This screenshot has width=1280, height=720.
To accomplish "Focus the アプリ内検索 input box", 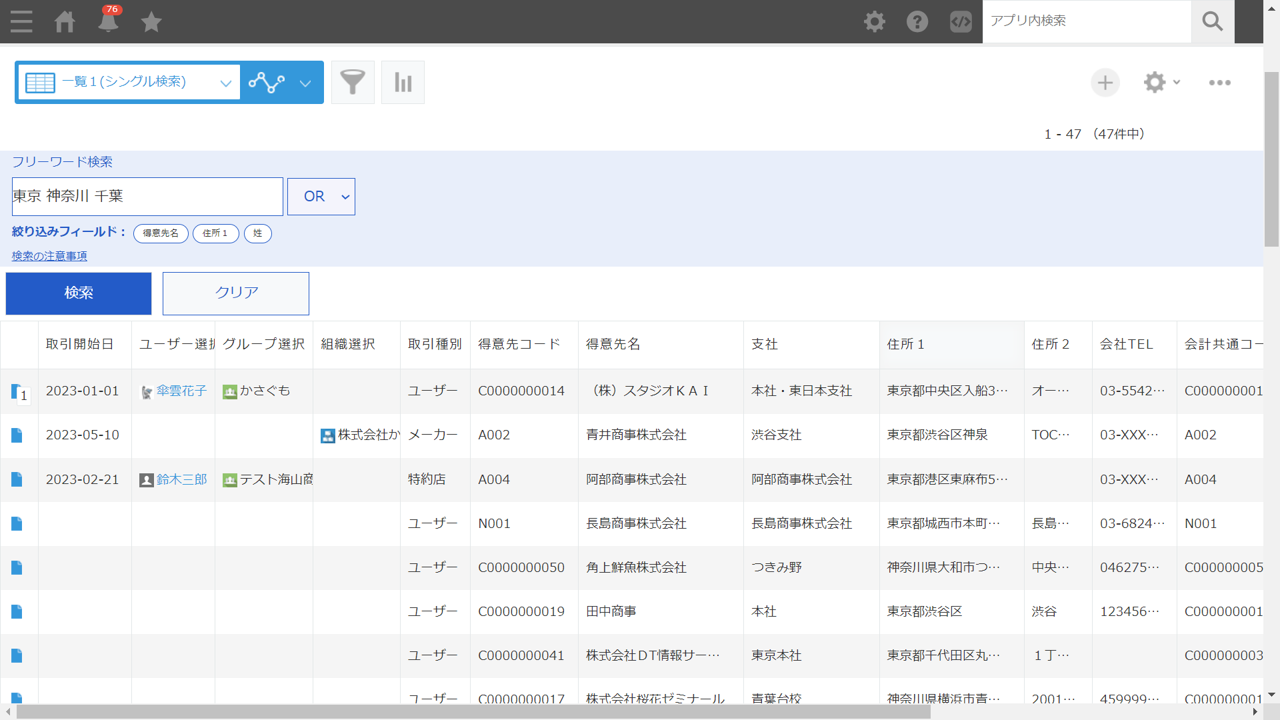I will tap(1086, 21).
